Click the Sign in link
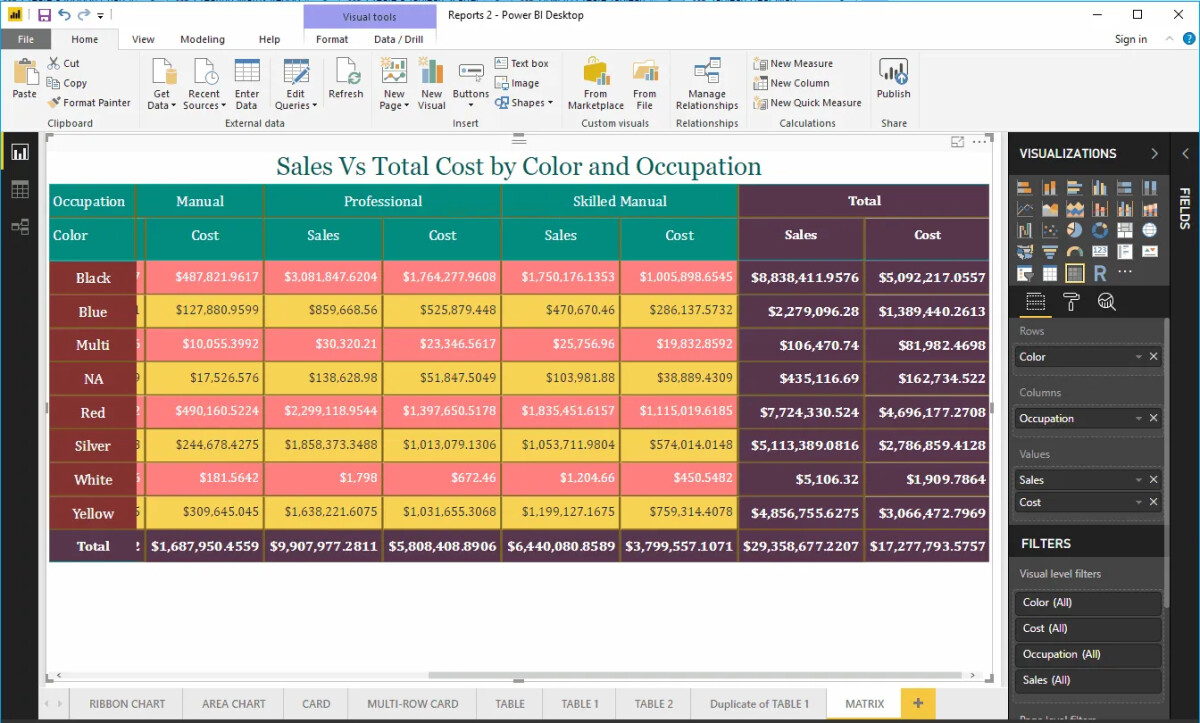This screenshot has height=723, width=1200. click(1131, 39)
